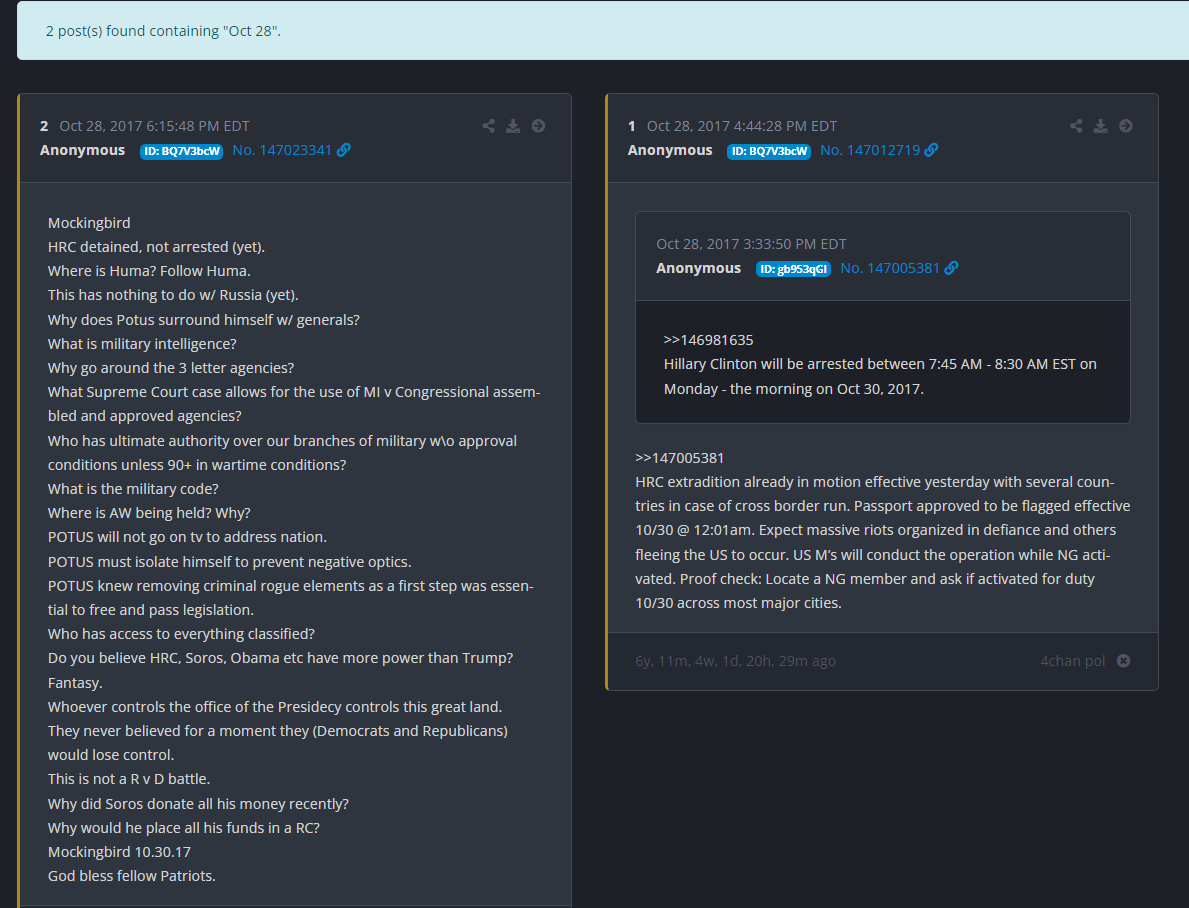Click line 'Where is AW being held? Why?'
The height and width of the screenshot is (908, 1189).
pos(149,513)
